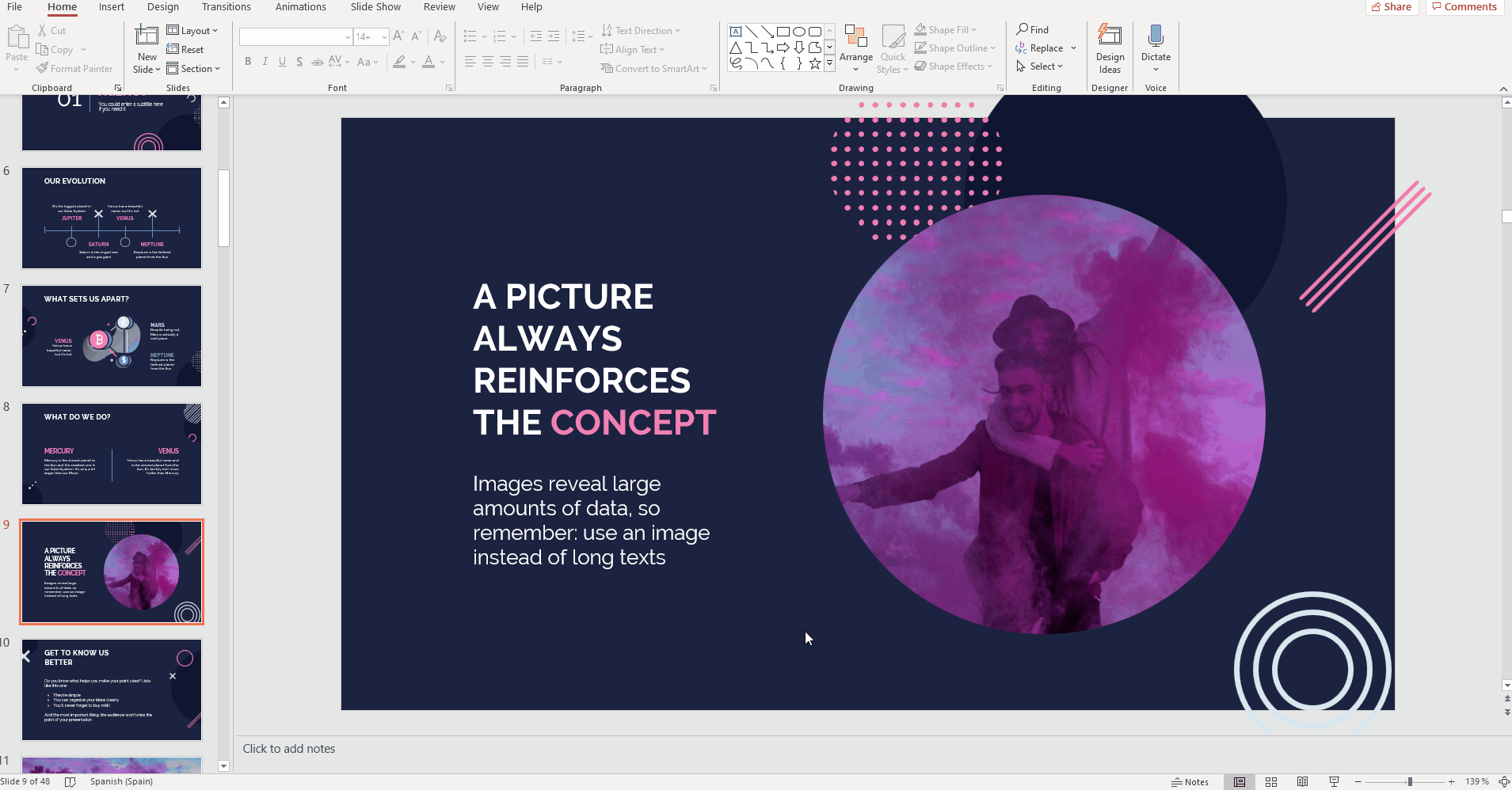Toggle Italic text formatting
This screenshot has width=1512, height=790.
coord(265,62)
